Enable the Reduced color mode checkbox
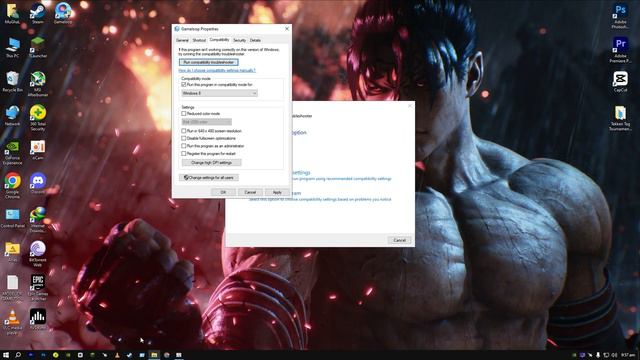 [184, 113]
